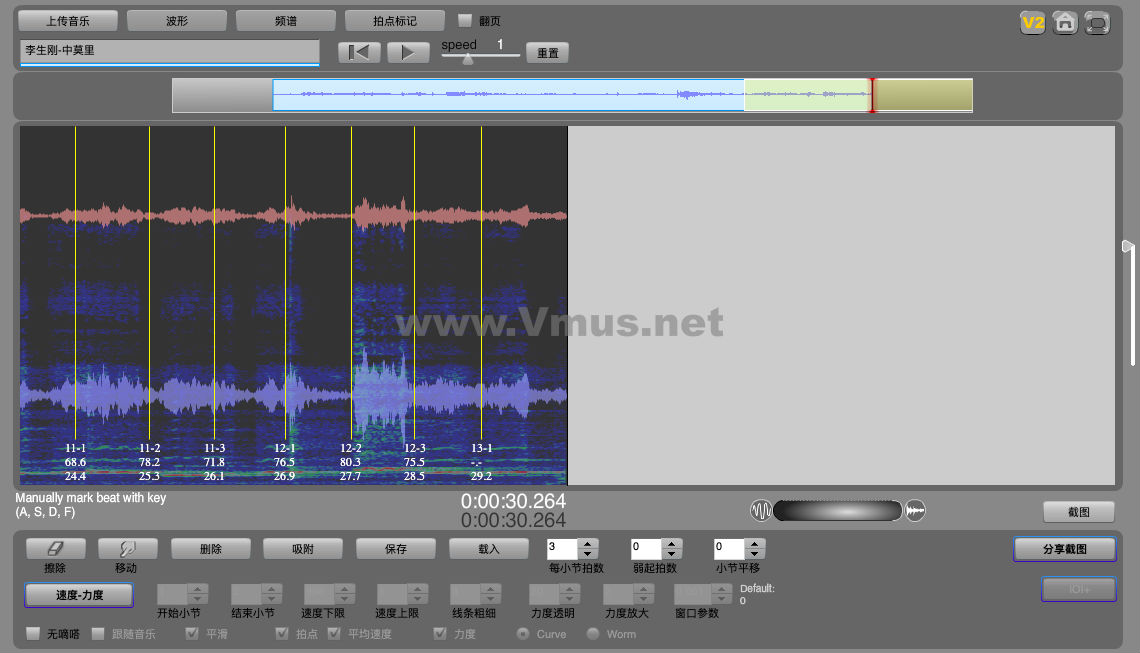Click the 弱起拍数 input field
Screen dimensions: 1140x653
coord(646,549)
